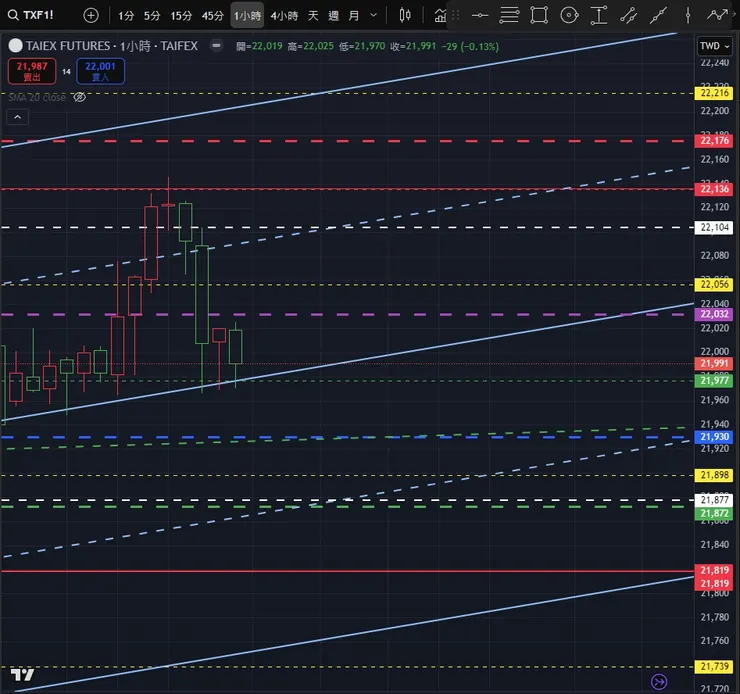Select the Fib retracement drawing tool

(x=509, y=16)
